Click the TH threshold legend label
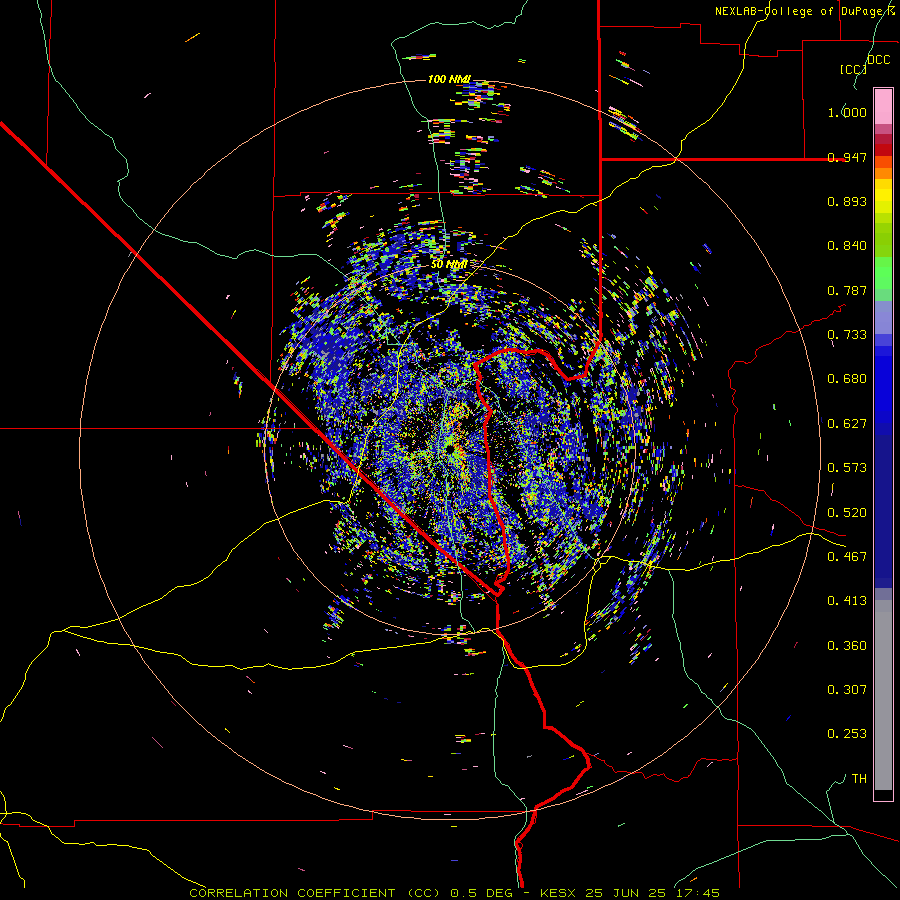This screenshot has width=900, height=900. coord(859,779)
